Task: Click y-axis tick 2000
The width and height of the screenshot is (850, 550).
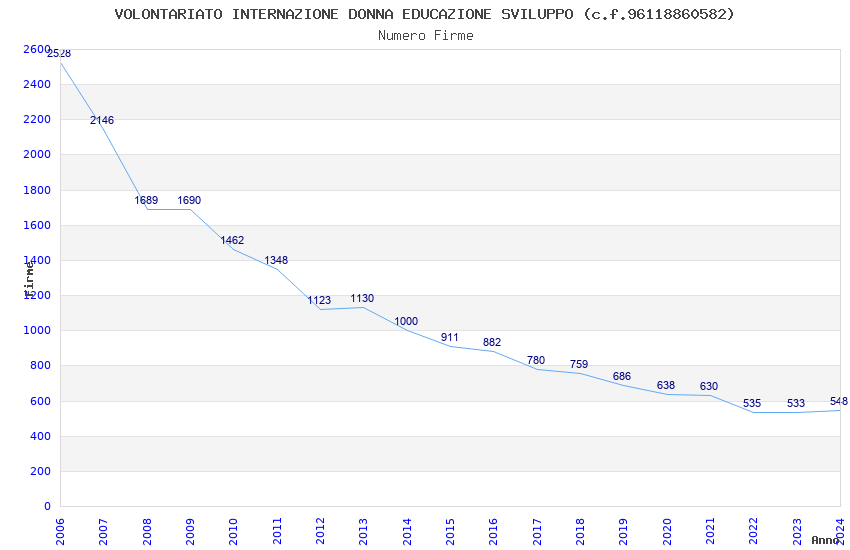Action: 37,154
